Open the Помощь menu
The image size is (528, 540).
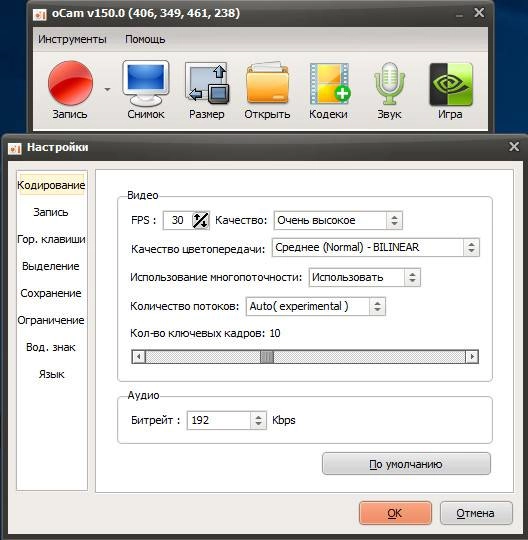tap(145, 39)
